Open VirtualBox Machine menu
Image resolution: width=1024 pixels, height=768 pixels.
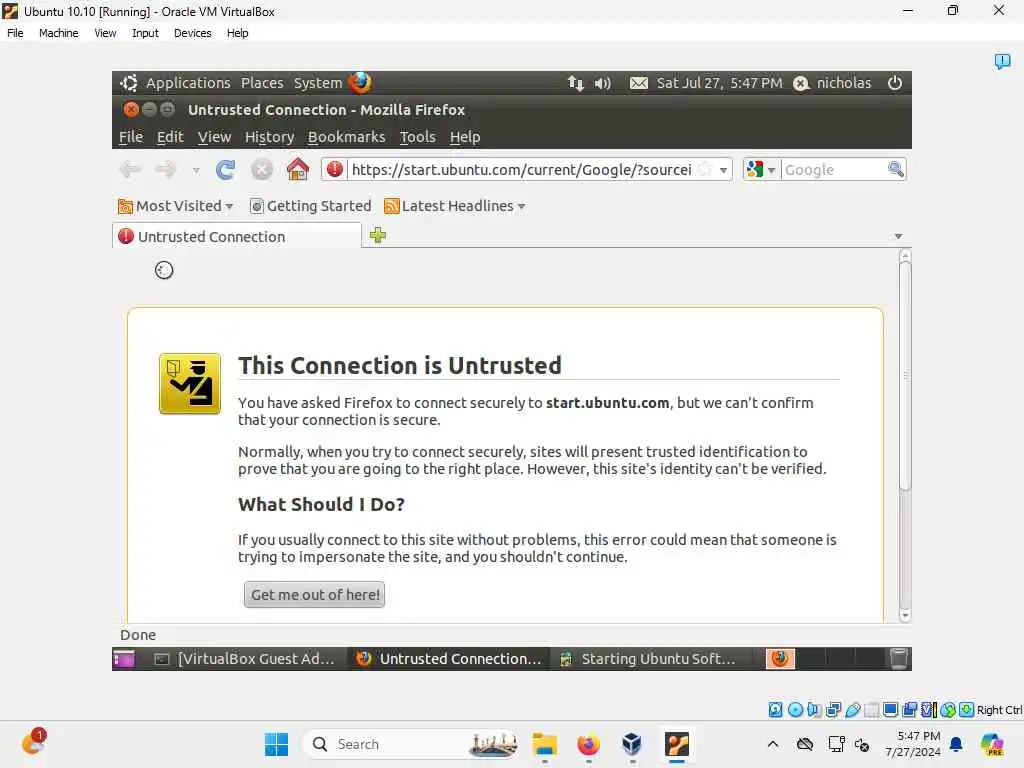coord(58,33)
